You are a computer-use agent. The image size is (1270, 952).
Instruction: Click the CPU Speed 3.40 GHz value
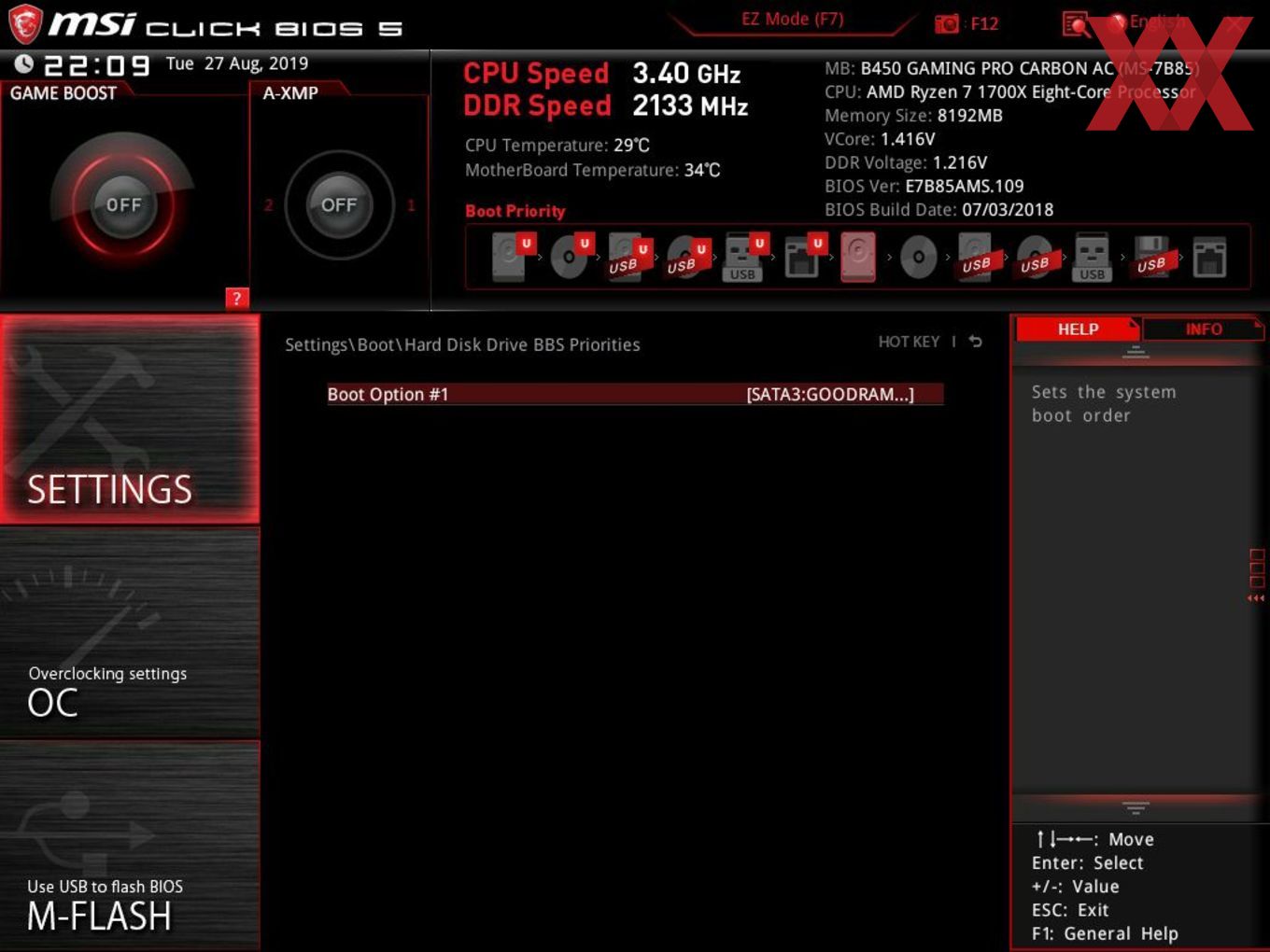pyautogui.click(x=686, y=73)
